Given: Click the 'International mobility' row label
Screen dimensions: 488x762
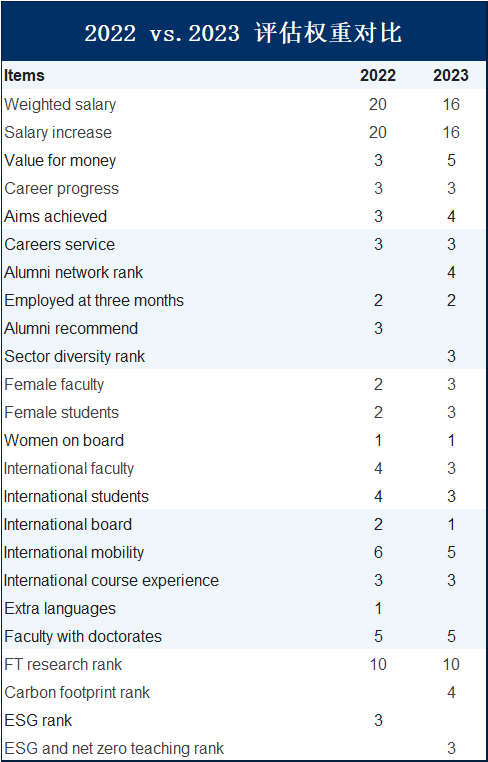Looking at the screenshot, I should 74,553.
